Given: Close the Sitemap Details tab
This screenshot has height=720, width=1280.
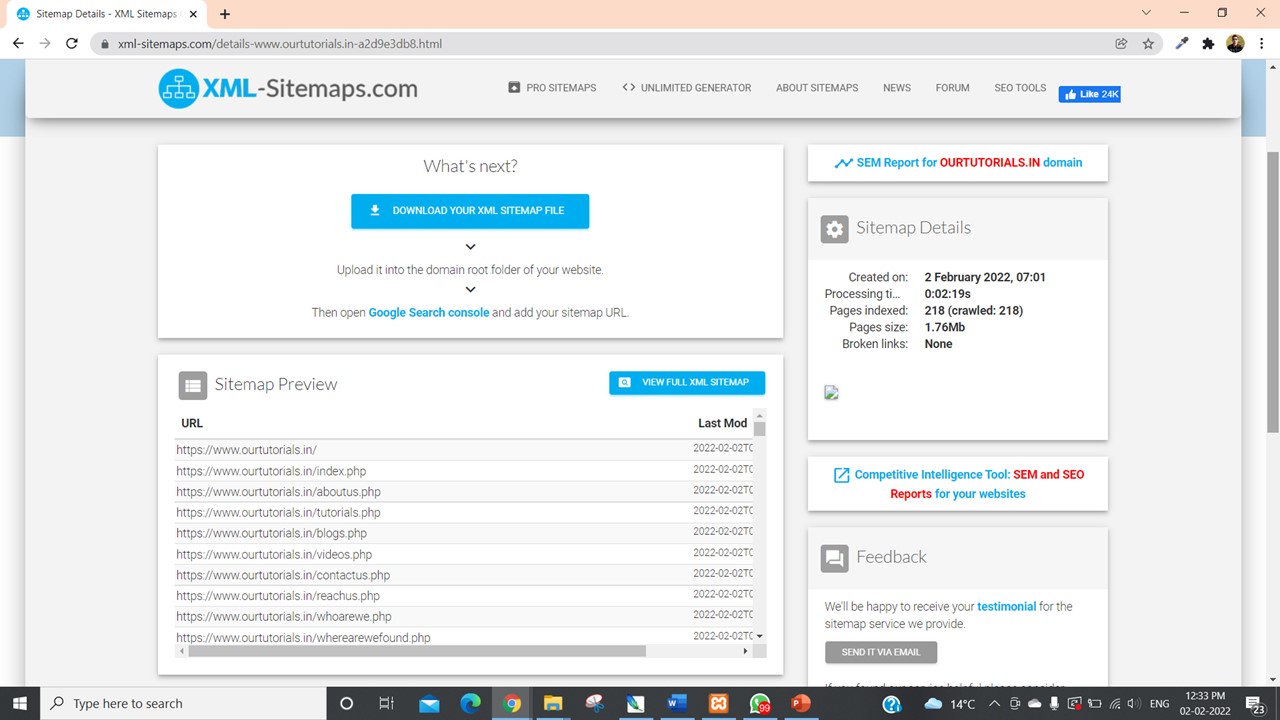Looking at the screenshot, I should point(193,14).
